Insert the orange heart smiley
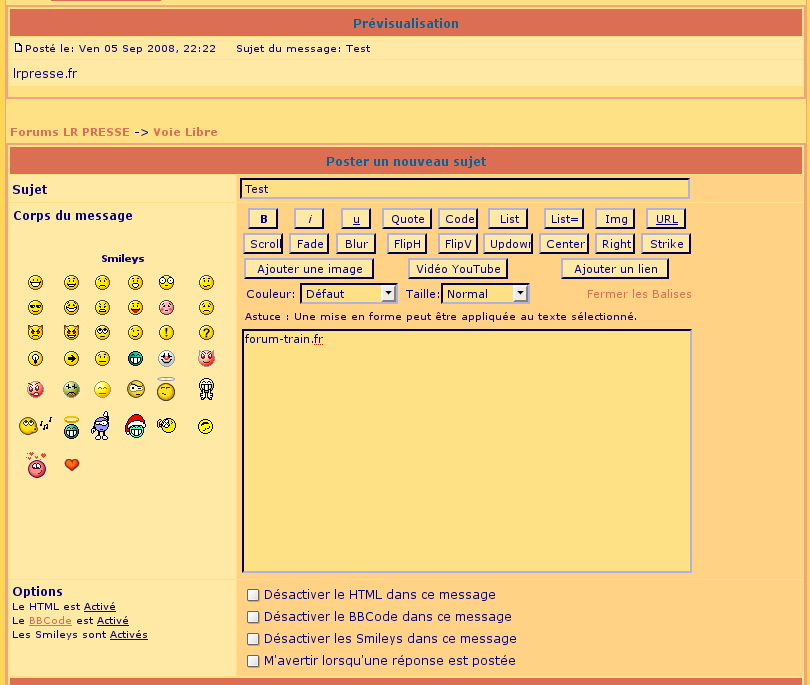This screenshot has width=810, height=685. point(72,464)
